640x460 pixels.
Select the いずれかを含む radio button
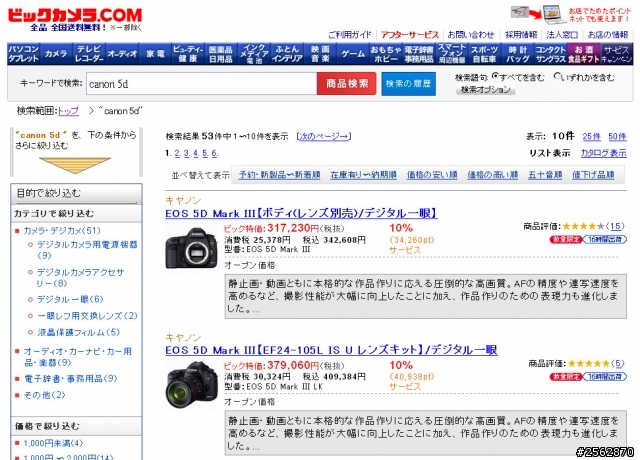tap(557, 76)
